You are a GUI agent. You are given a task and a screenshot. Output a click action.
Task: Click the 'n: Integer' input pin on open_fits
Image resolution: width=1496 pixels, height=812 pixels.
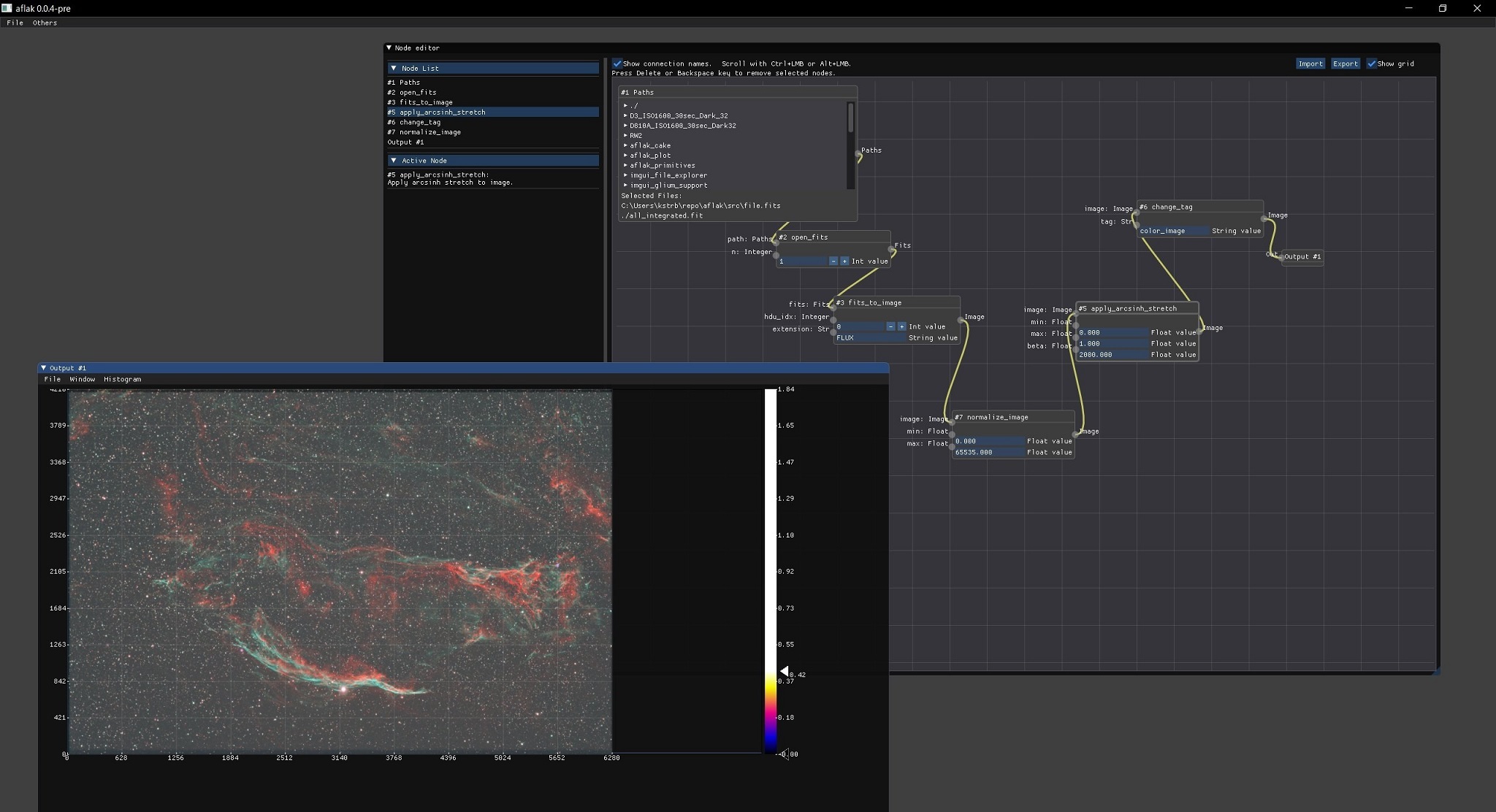coord(776,255)
